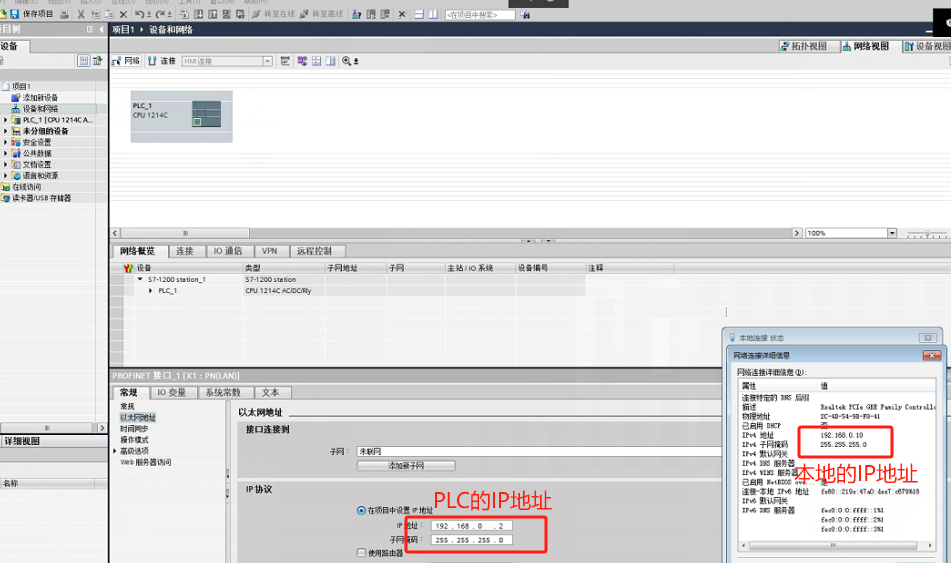Click the 转至在线 go online button

point(274,14)
